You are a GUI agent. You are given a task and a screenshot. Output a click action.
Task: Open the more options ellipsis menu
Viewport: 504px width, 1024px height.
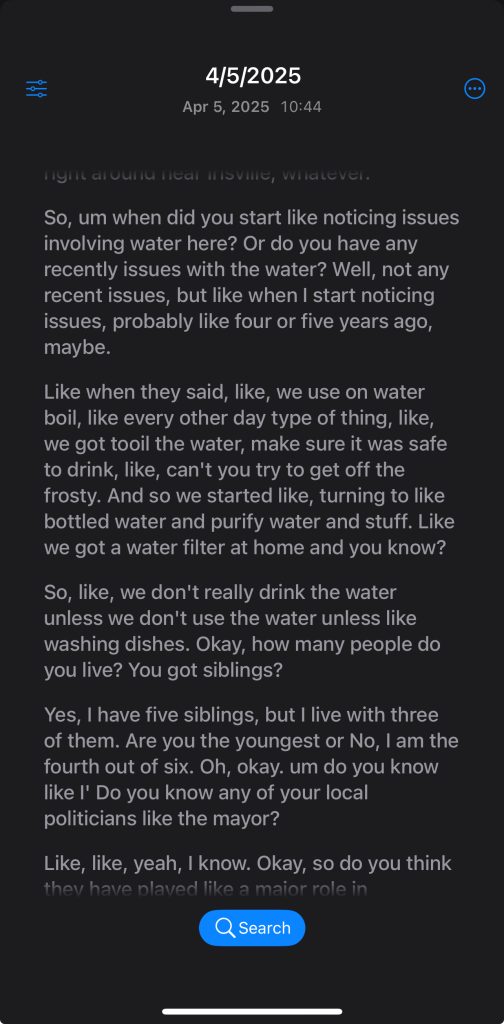475,89
